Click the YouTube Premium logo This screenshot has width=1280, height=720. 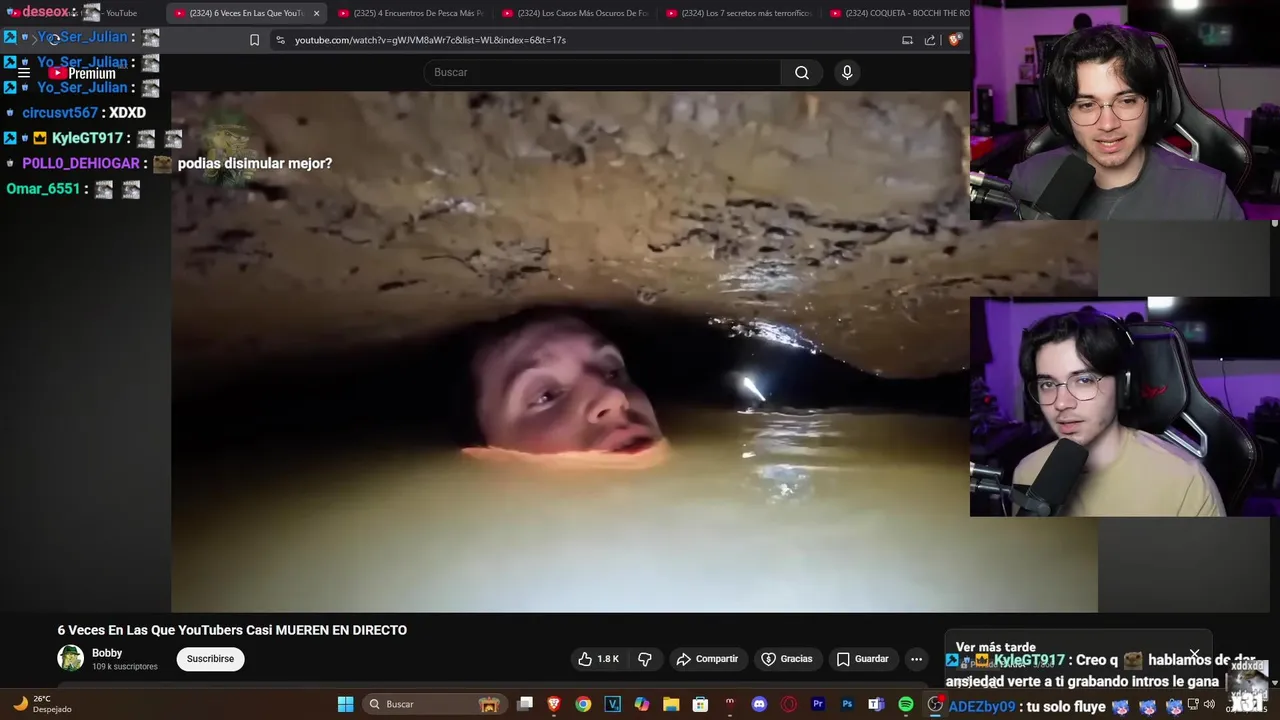pos(82,73)
